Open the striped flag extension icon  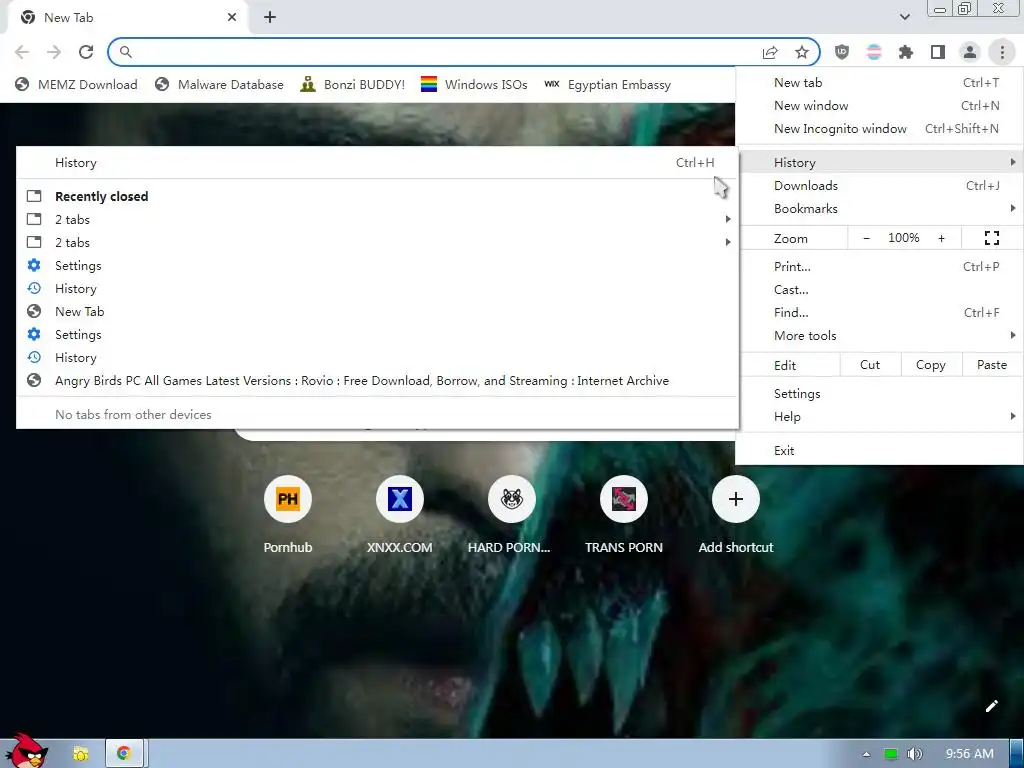click(874, 52)
